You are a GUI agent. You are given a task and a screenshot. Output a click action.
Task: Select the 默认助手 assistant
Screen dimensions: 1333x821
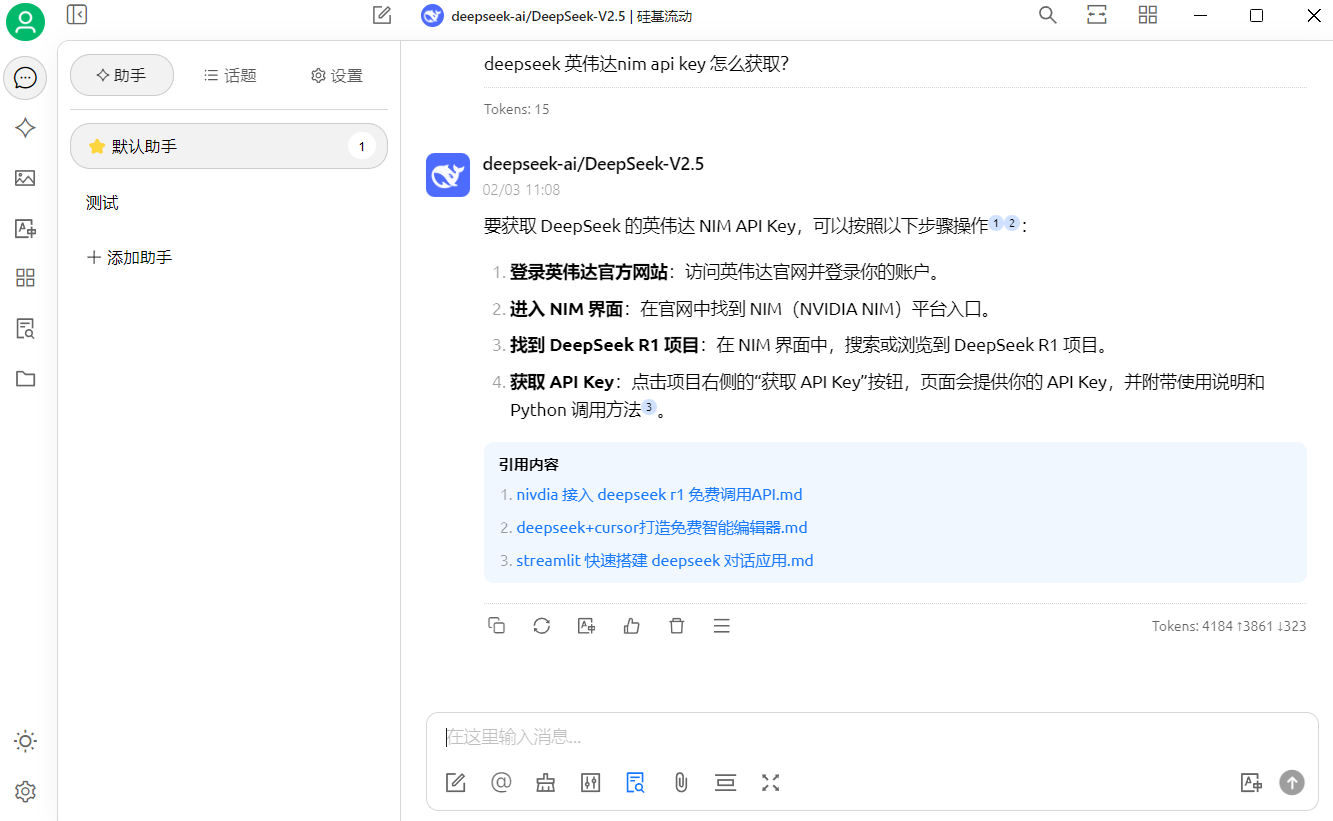click(229, 146)
